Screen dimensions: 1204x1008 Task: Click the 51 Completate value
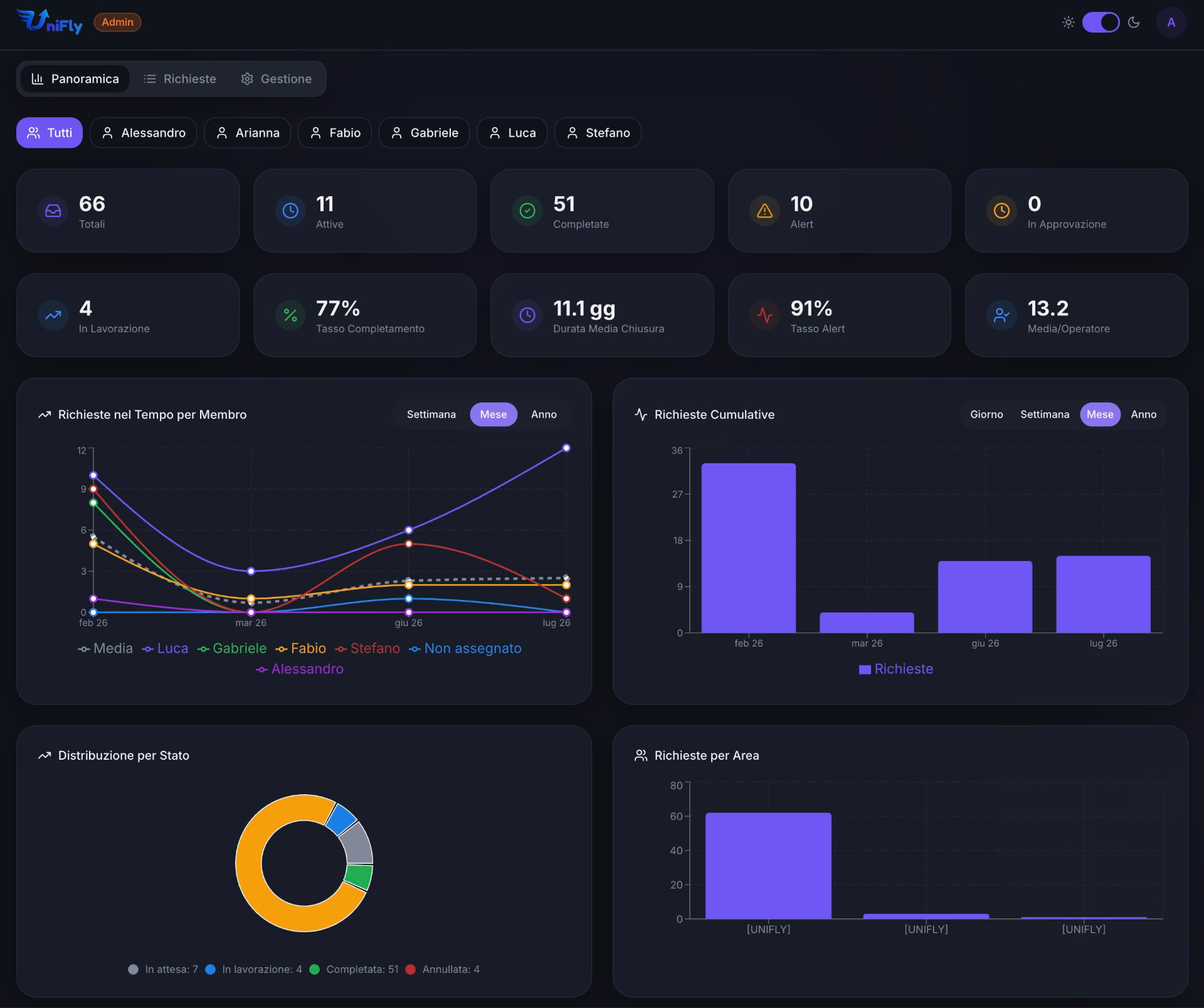(564, 204)
